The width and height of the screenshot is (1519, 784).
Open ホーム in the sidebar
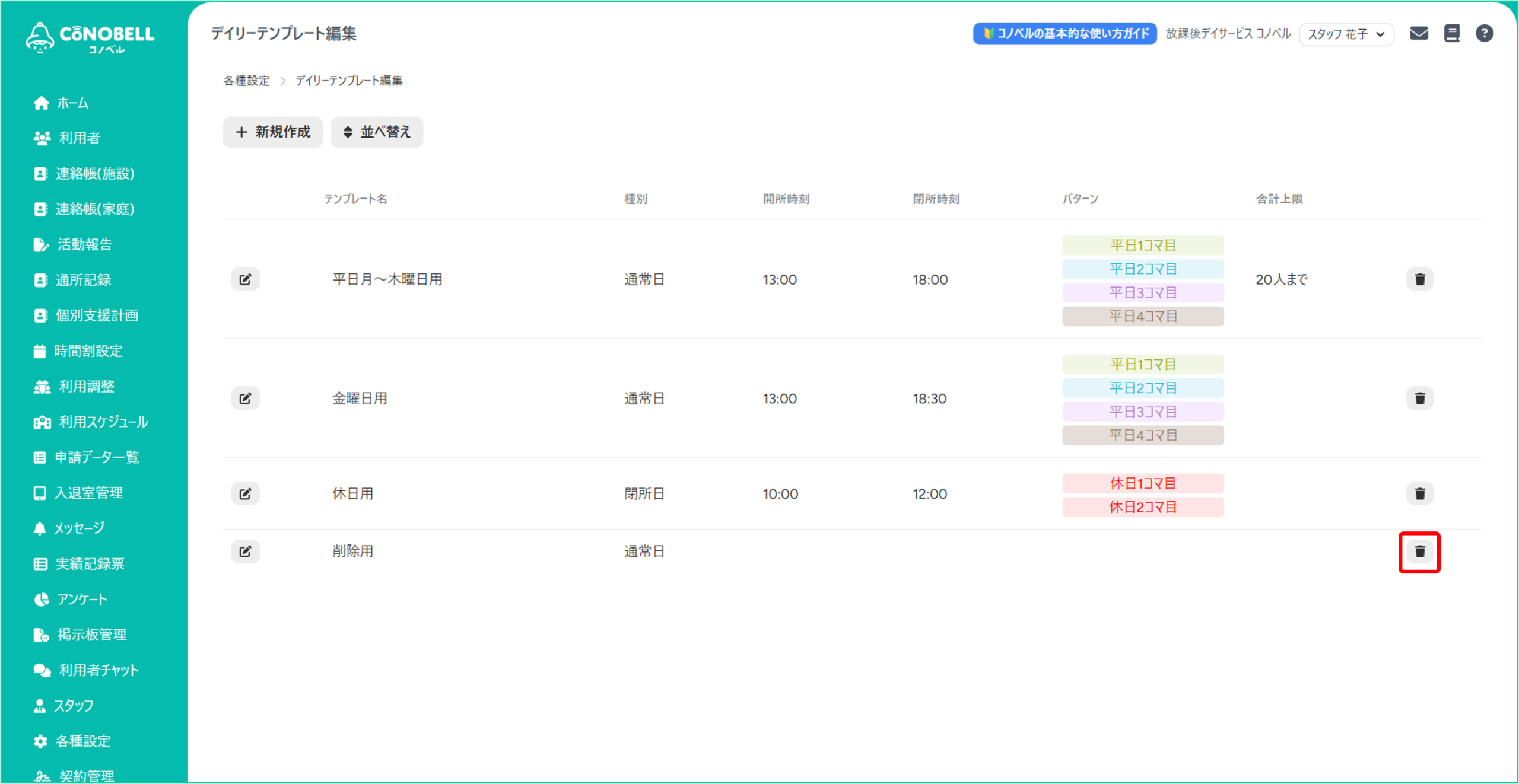pos(72,103)
